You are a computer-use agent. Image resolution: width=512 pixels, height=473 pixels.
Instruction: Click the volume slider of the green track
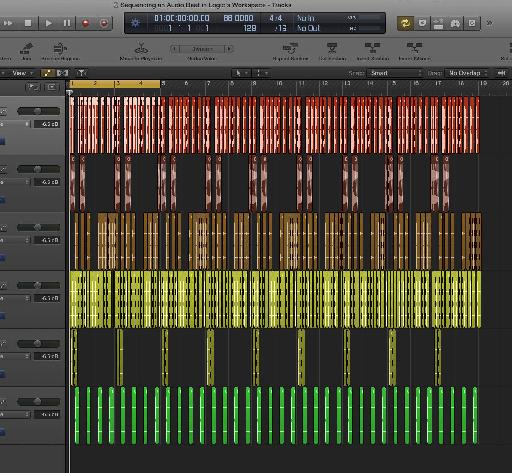(x=38, y=401)
